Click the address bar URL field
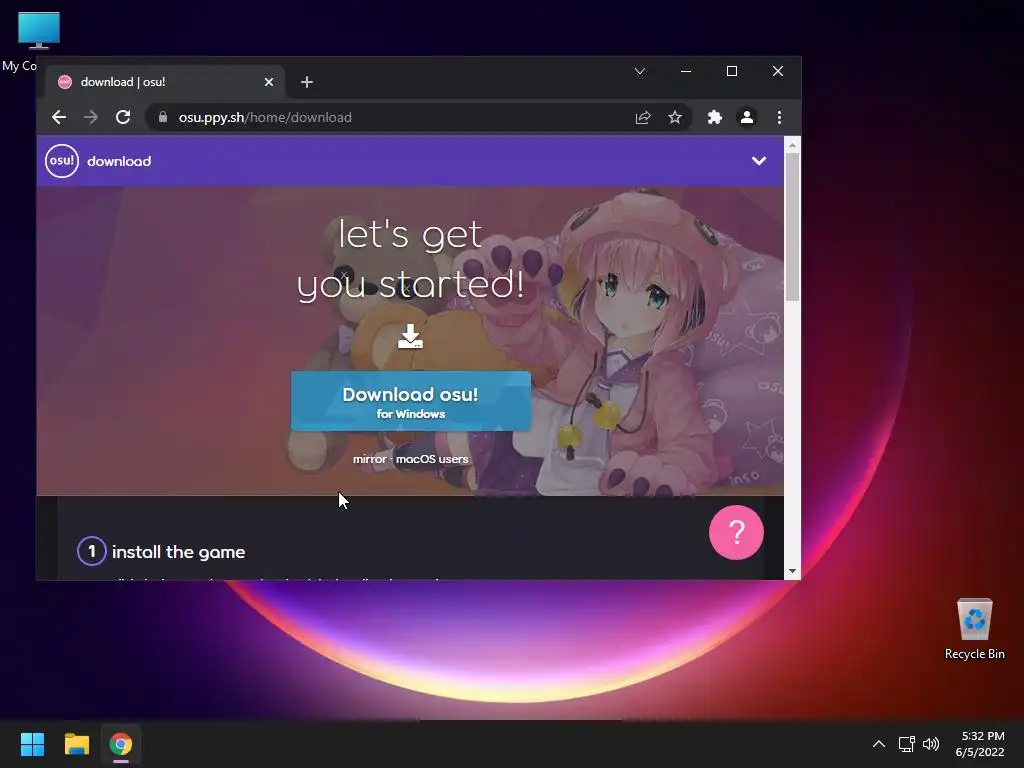Viewport: 1024px width, 768px height. [418, 118]
